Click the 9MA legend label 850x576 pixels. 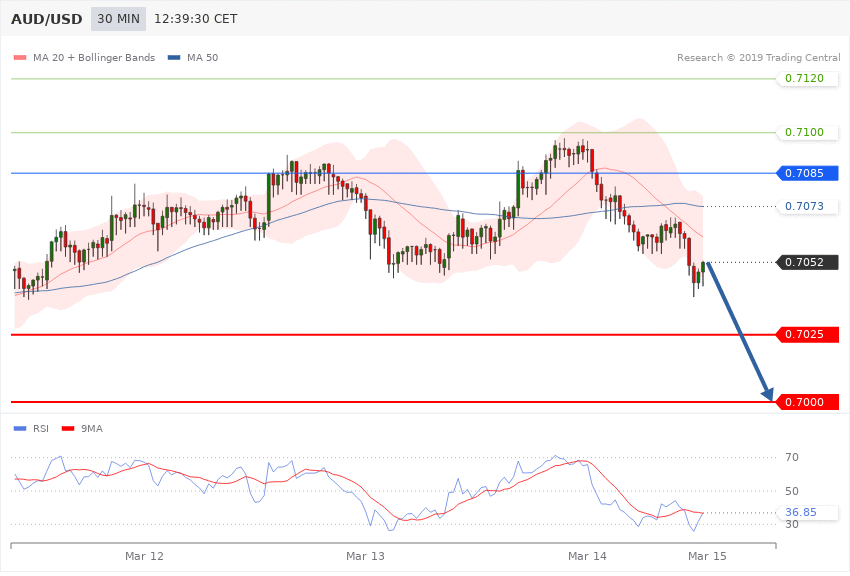coord(92,429)
